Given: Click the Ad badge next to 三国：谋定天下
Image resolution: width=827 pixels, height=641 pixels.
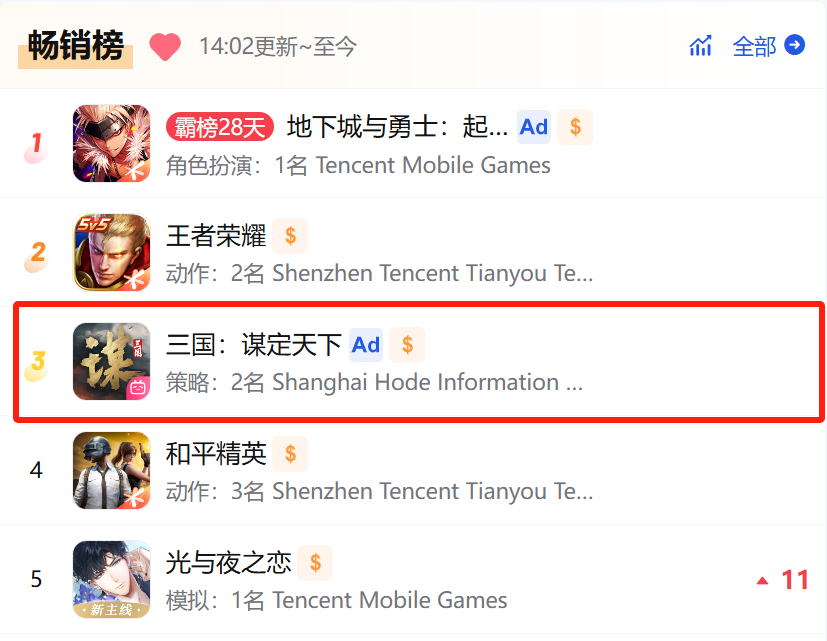Looking at the screenshot, I should click(x=366, y=345).
